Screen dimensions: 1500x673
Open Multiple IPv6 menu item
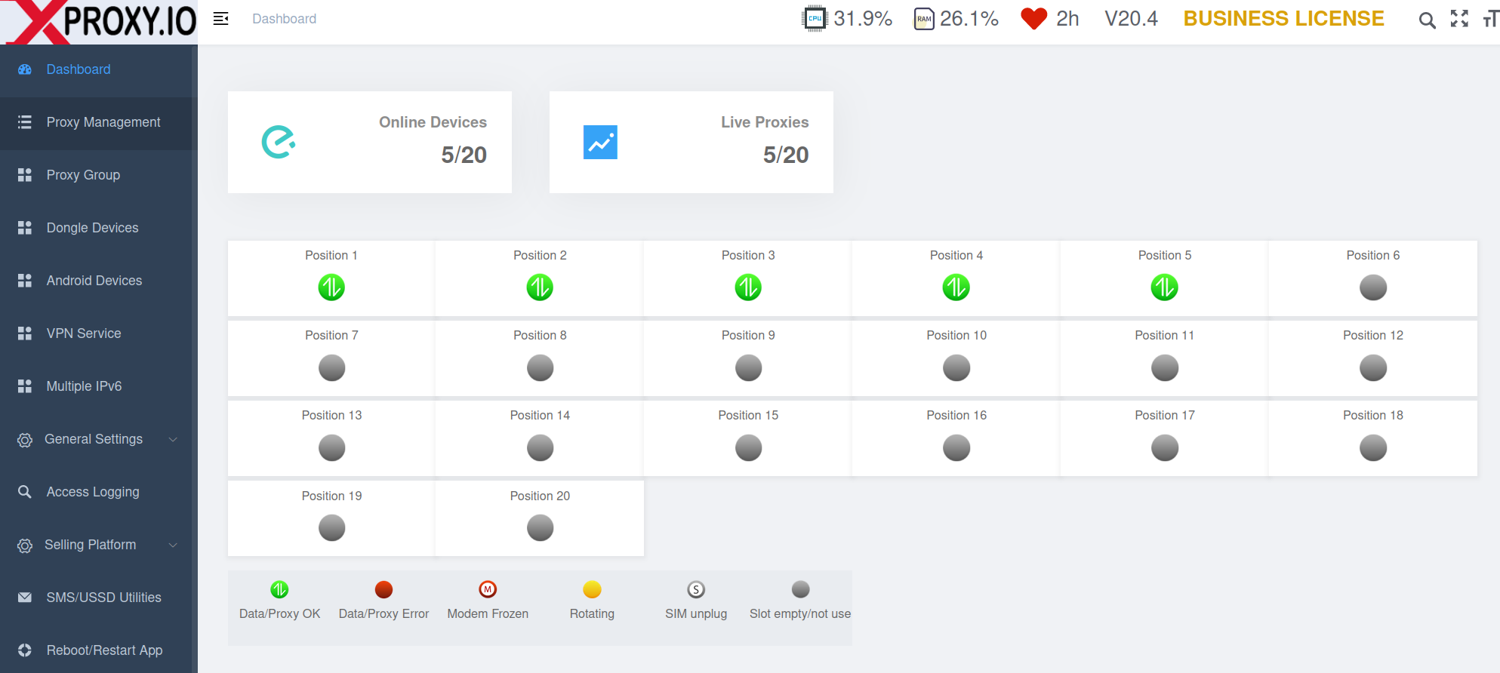[99, 386]
